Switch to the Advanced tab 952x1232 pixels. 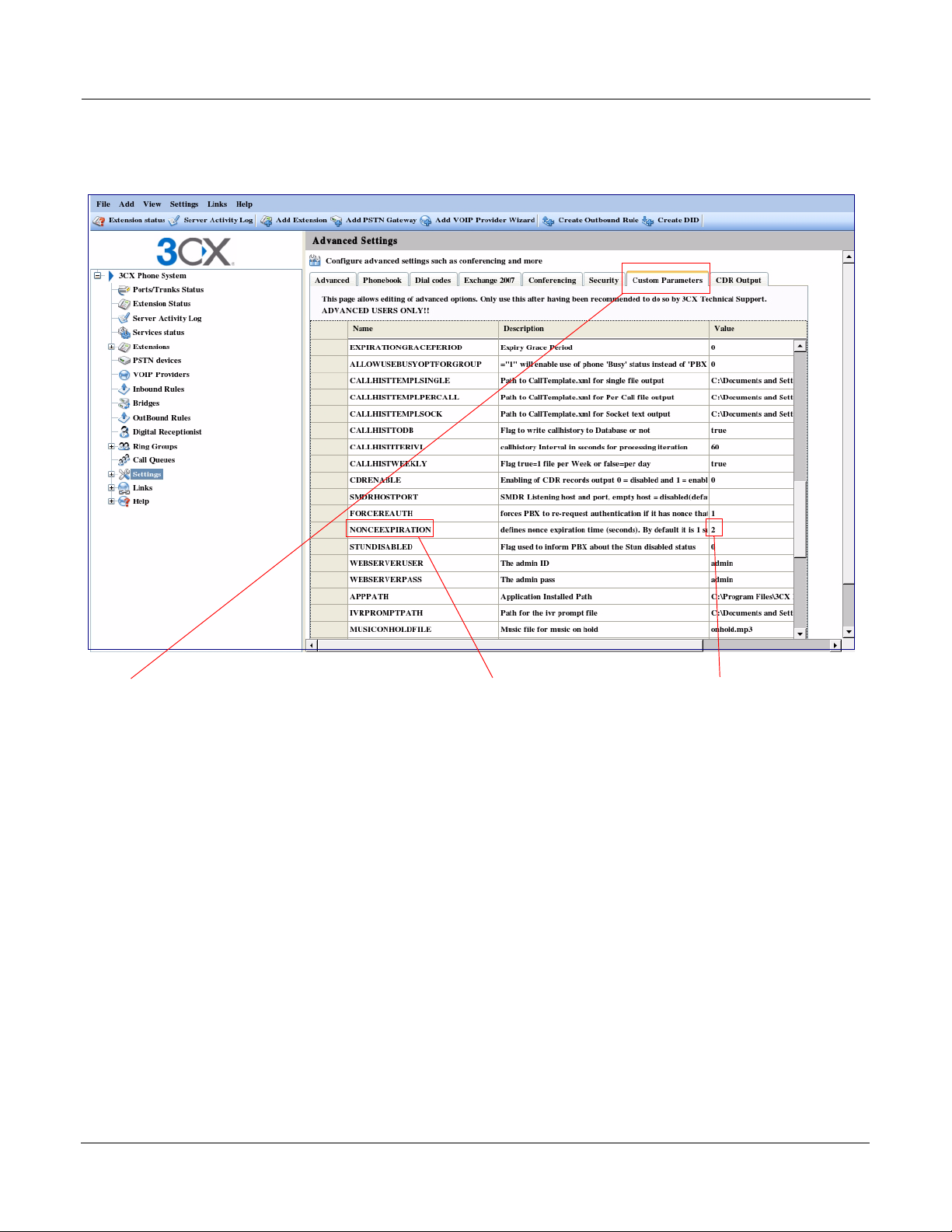pos(333,280)
